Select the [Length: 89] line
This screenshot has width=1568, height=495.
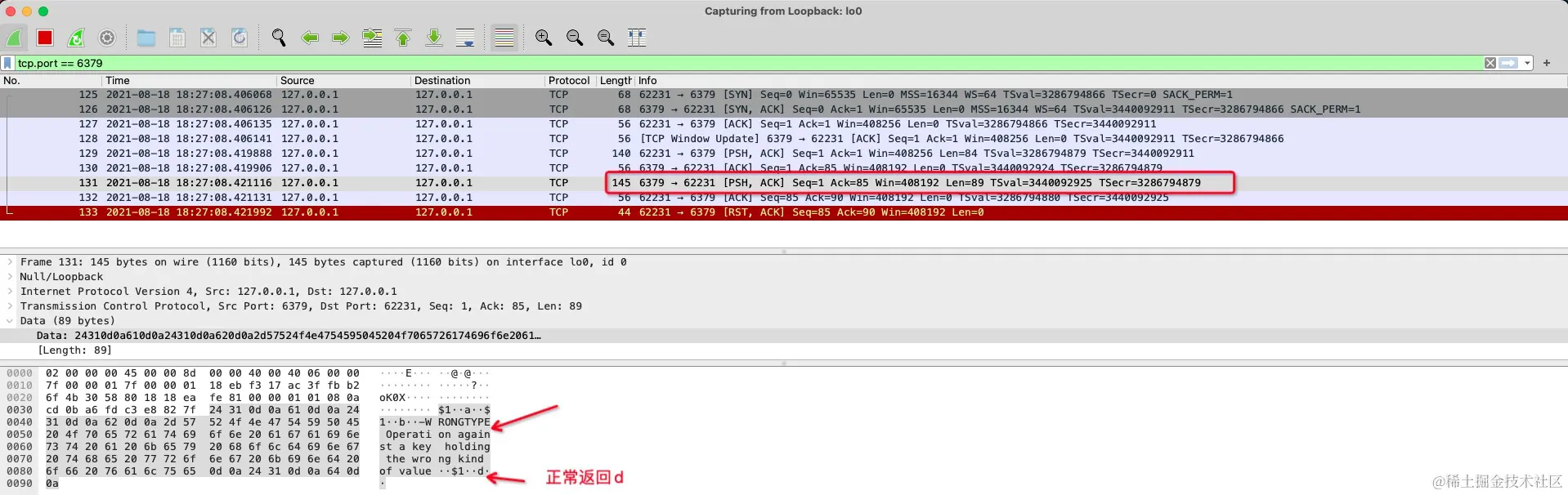click(x=784, y=350)
